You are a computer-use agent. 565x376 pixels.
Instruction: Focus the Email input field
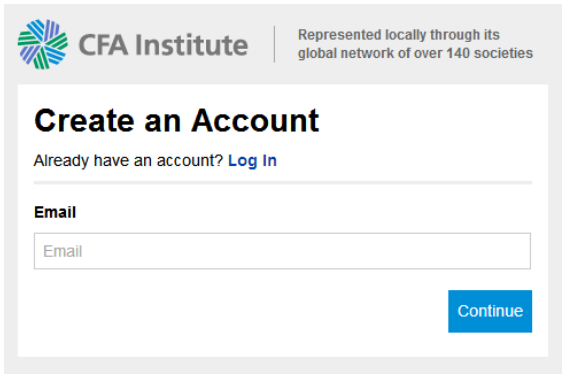tap(282, 251)
